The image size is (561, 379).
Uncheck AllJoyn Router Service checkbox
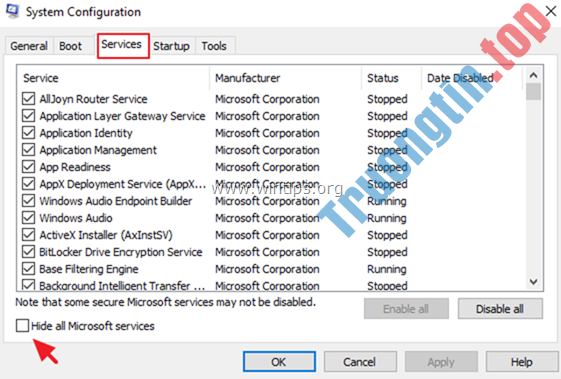[29, 99]
